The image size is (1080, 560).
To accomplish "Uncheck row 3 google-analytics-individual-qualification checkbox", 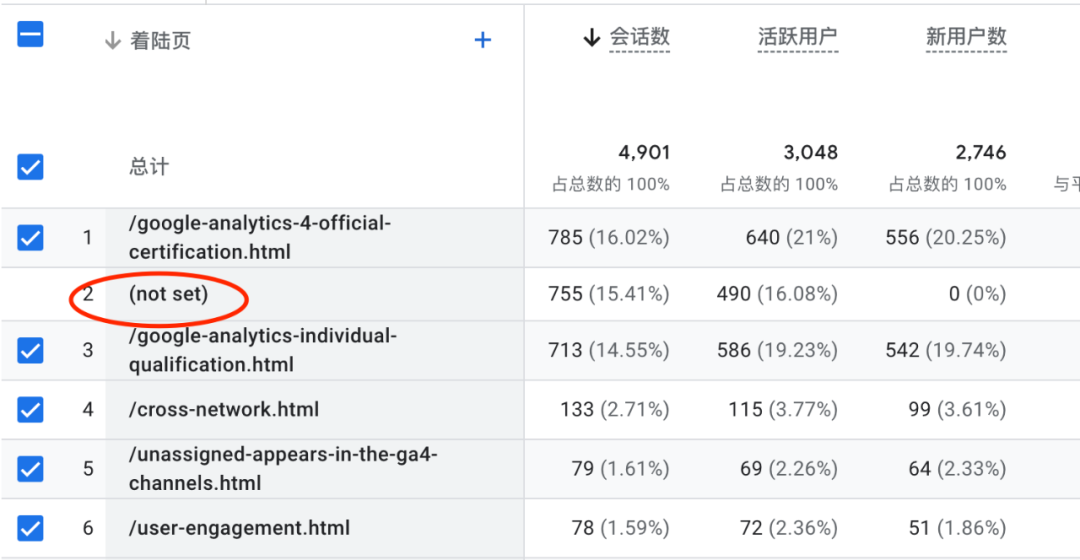I will point(31,350).
